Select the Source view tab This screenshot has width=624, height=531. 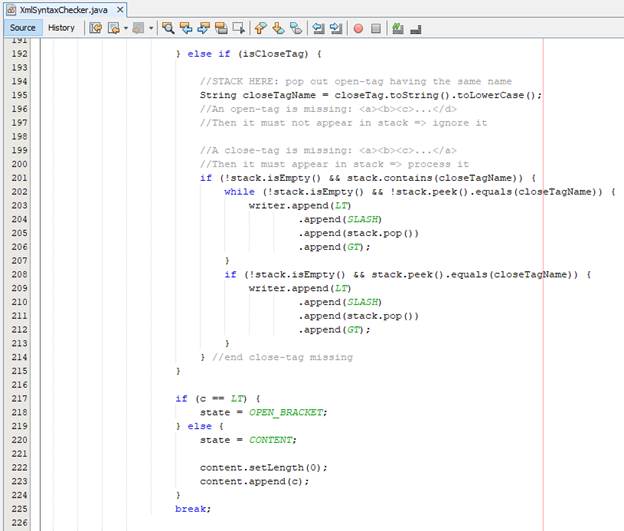(x=22, y=28)
